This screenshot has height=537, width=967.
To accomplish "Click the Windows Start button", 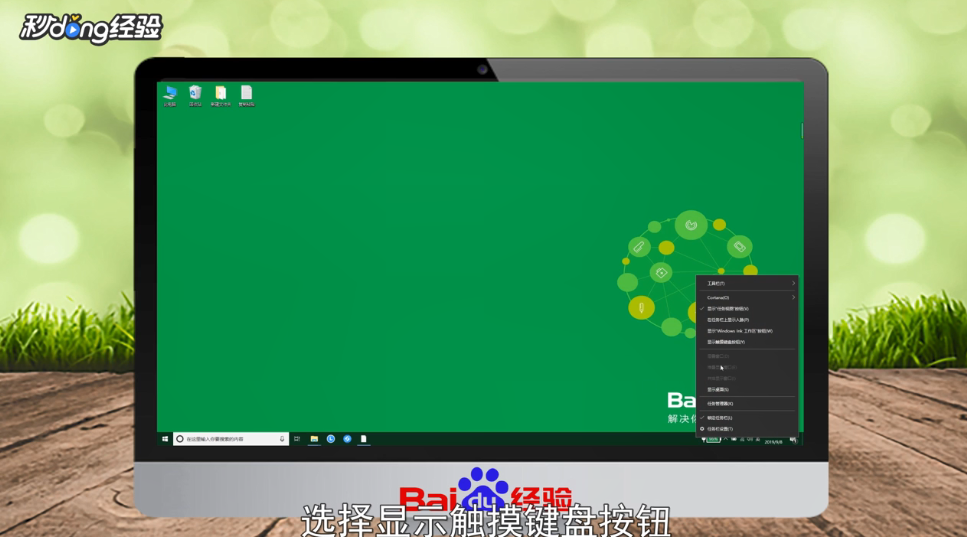I will pos(165,439).
